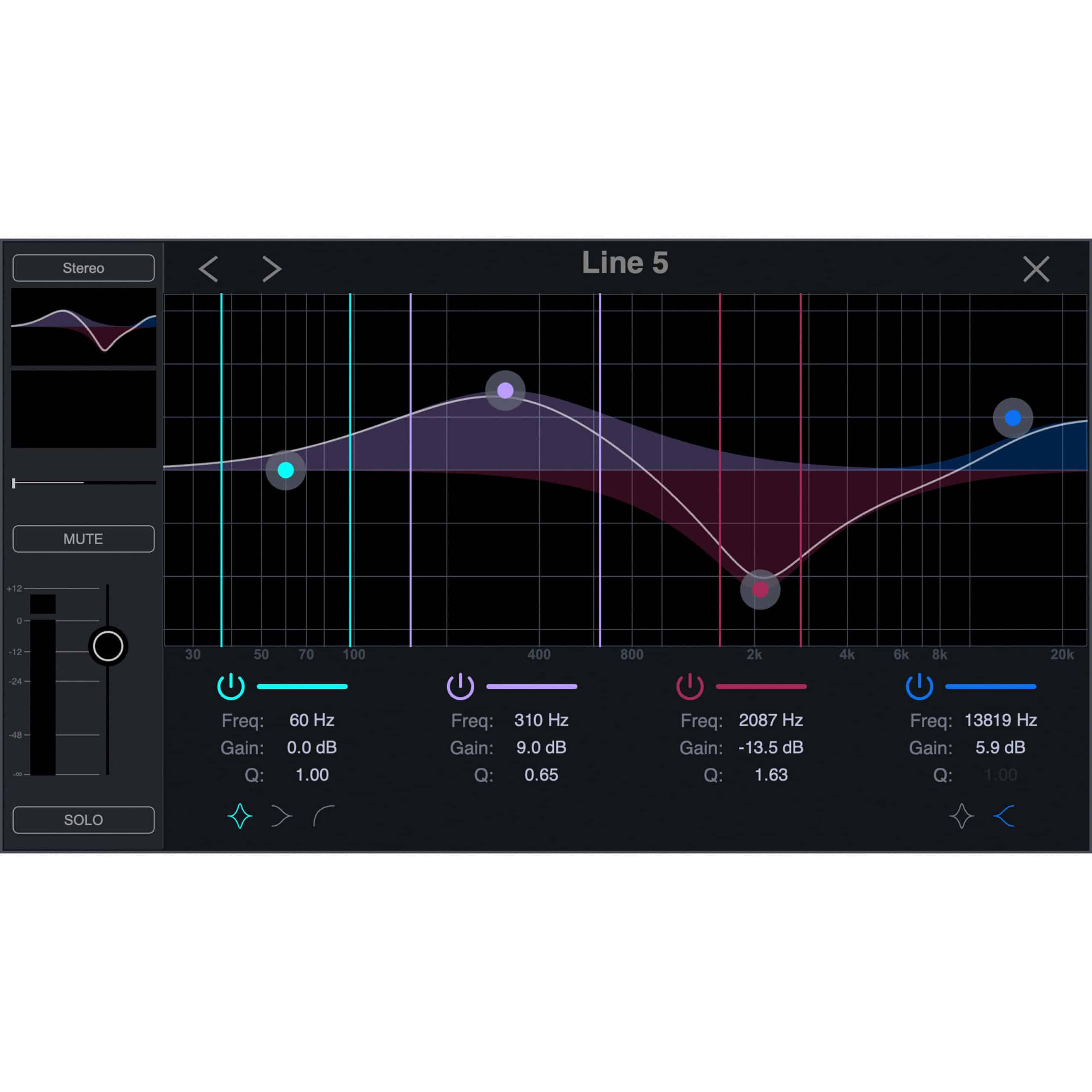Click the purple EQ node on curve
The width and height of the screenshot is (1092, 1092).
505,391
